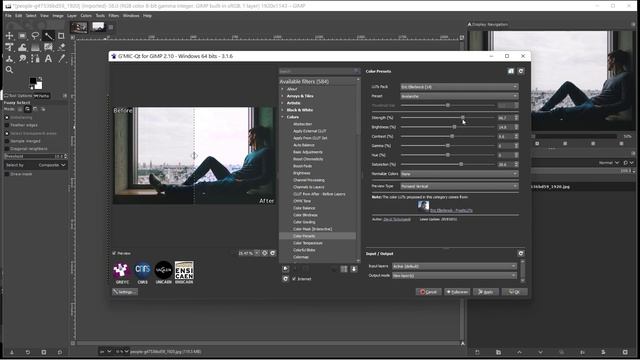Image resolution: width=640 pixels, height=360 pixels.
Task: Open the File menu
Action: click(8, 16)
